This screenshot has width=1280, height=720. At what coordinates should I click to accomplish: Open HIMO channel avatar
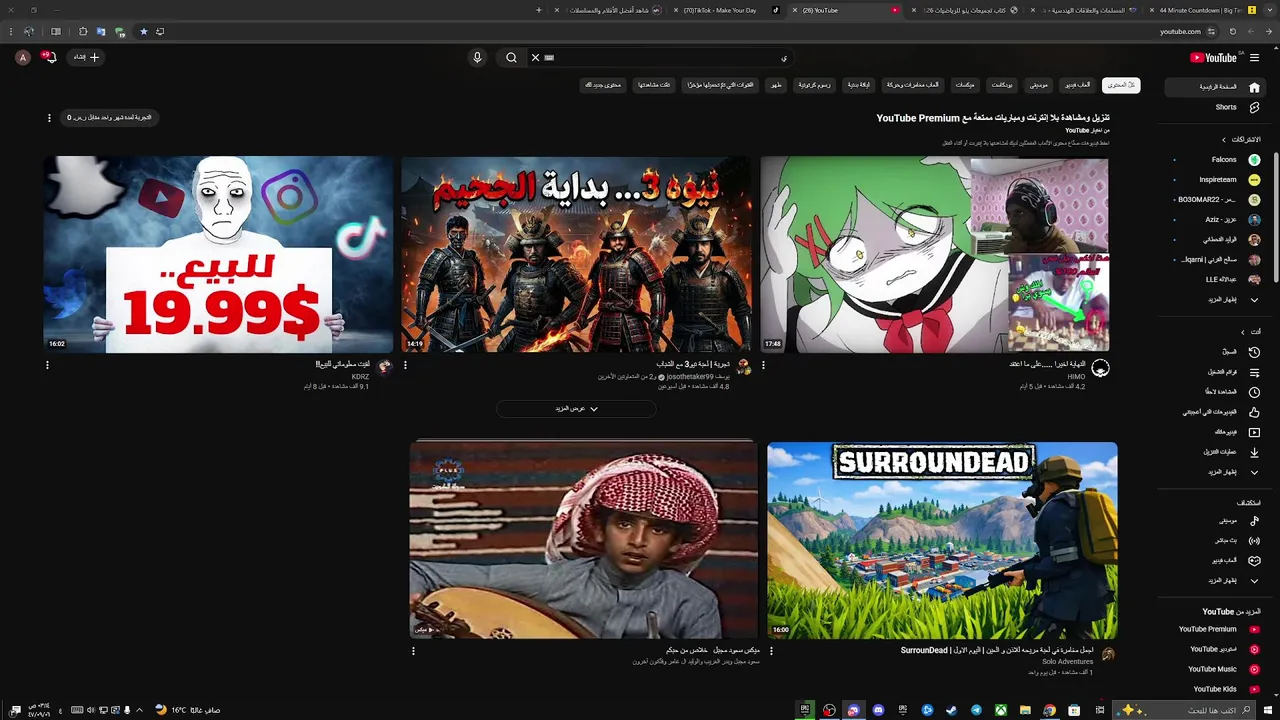(1100, 368)
